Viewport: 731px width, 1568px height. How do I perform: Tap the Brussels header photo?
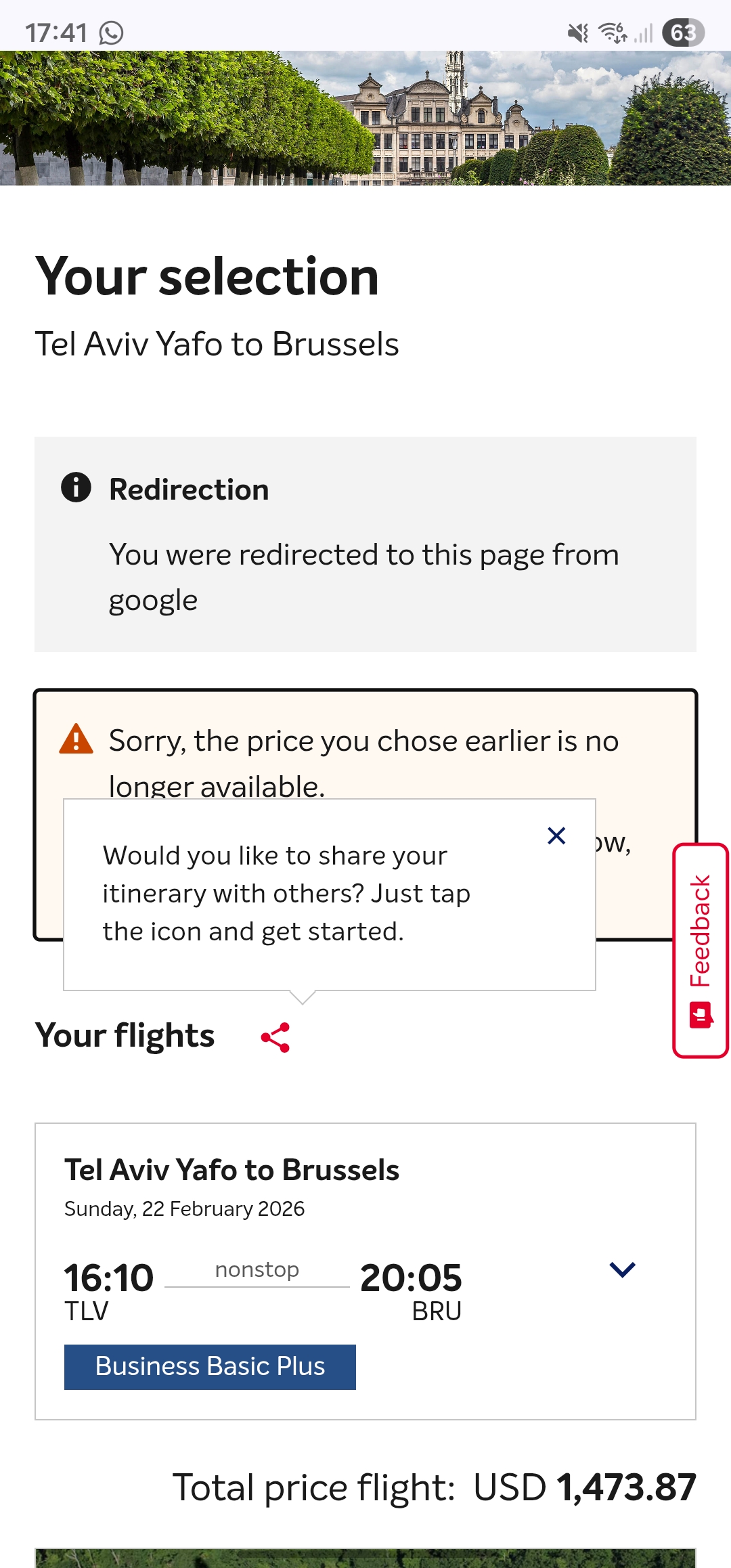[365, 118]
